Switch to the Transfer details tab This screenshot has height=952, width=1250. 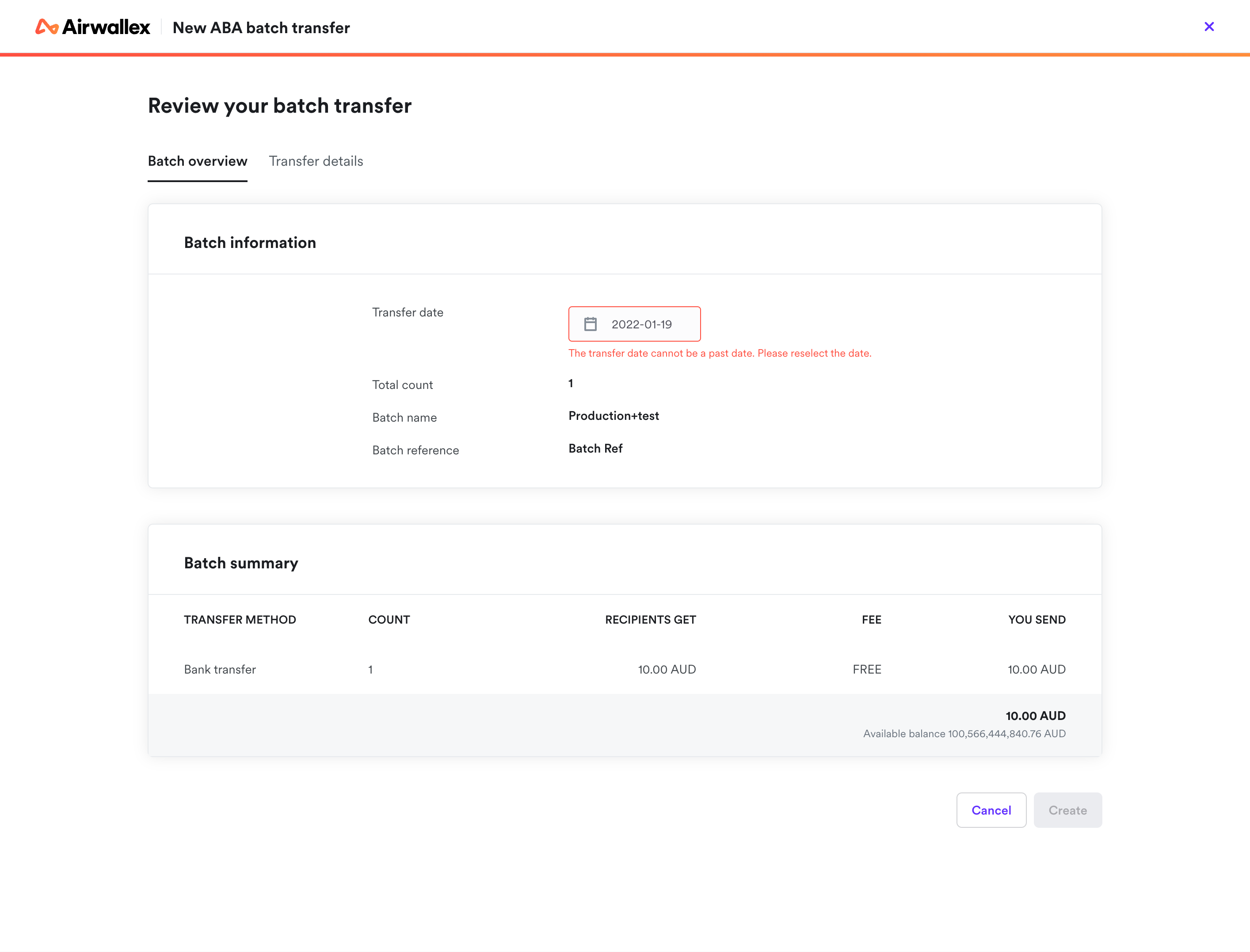[316, 161]
